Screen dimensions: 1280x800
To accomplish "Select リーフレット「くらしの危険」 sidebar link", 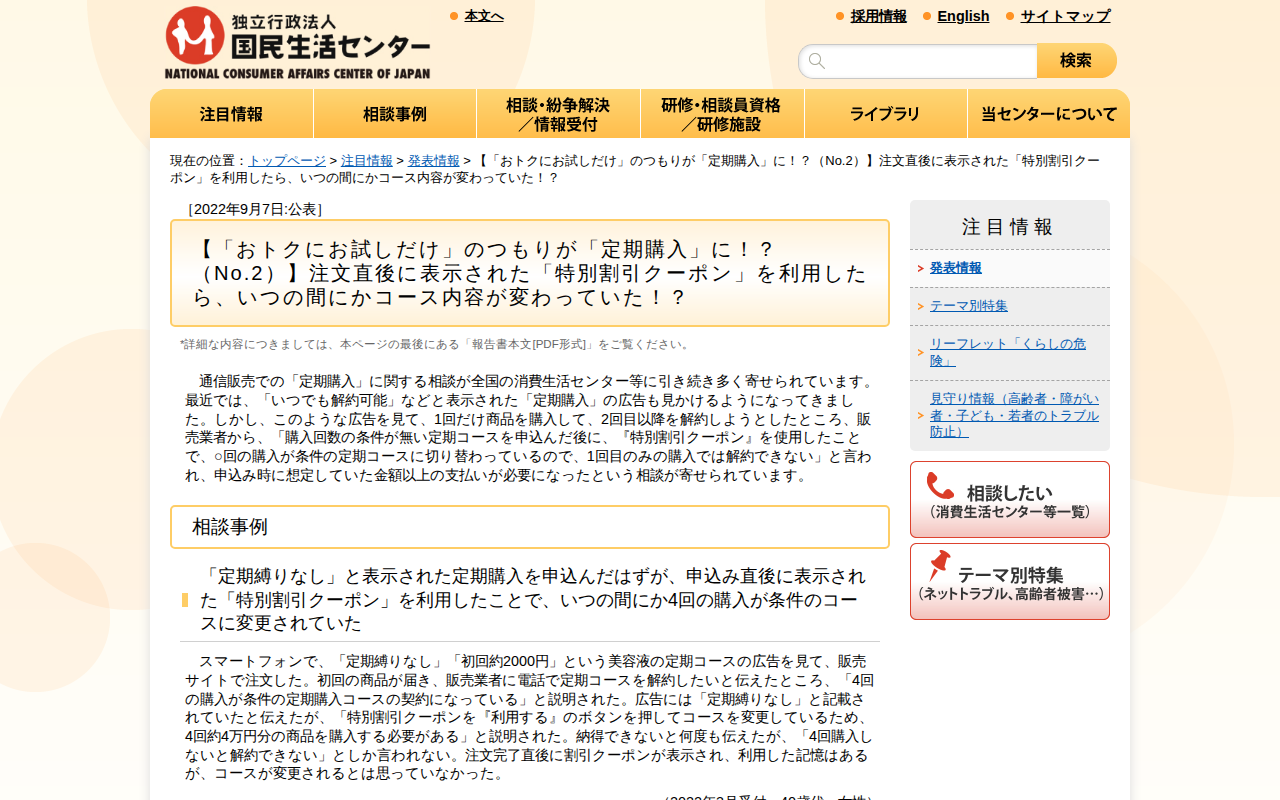I will point(1008,352).
